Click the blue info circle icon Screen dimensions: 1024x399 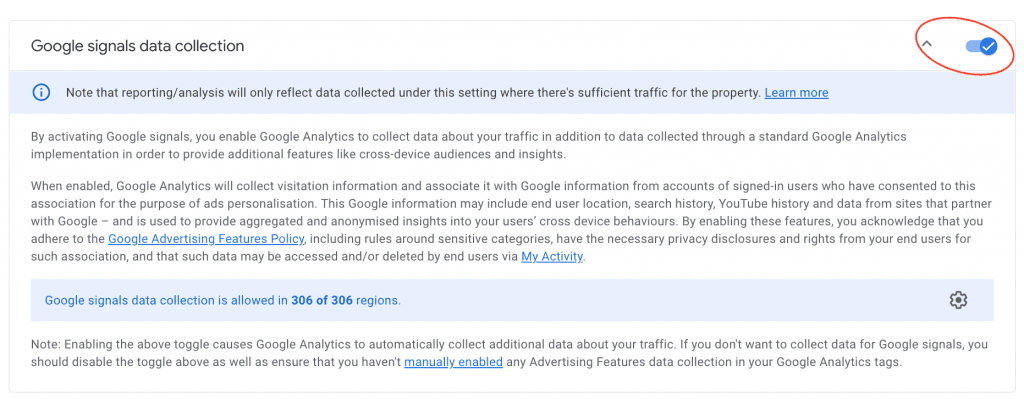click(x=41, y=93)
